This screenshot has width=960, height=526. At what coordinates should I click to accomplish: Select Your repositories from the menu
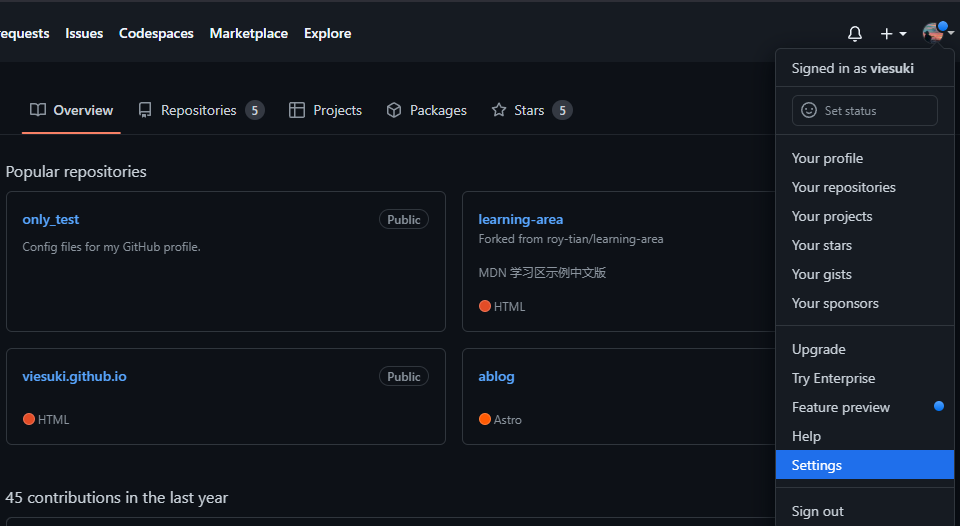(864, 187)
